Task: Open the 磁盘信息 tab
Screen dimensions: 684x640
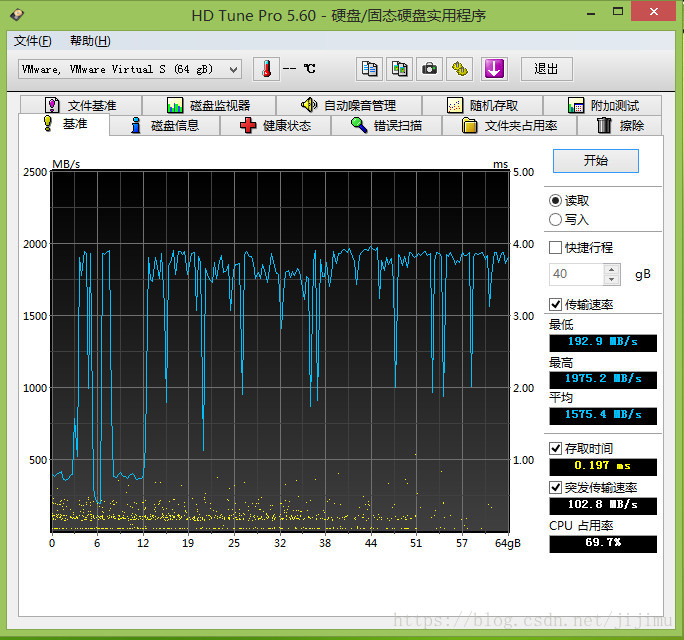Action: [165, 126]
